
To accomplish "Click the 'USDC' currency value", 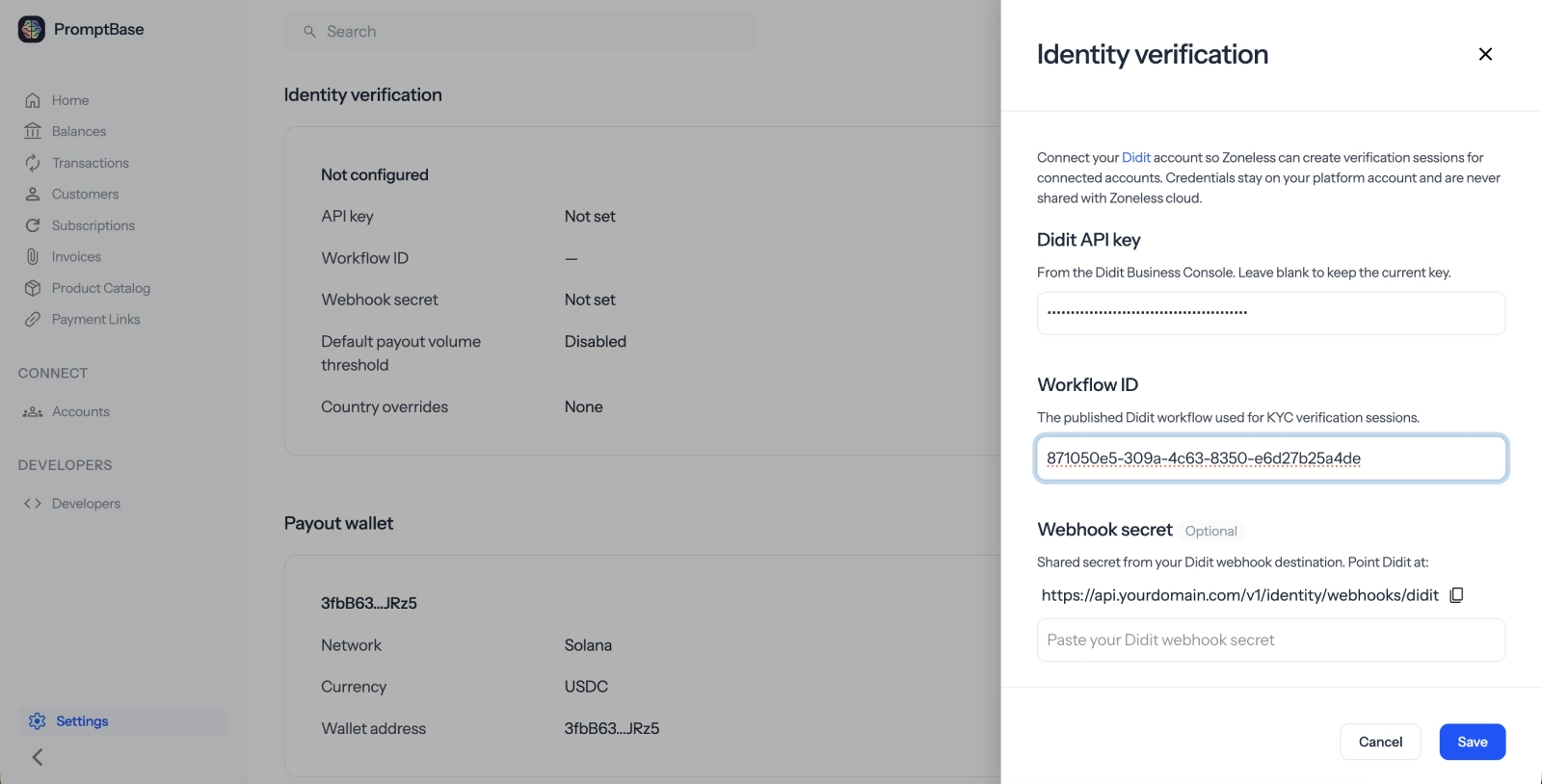I will tap(586, 687).
